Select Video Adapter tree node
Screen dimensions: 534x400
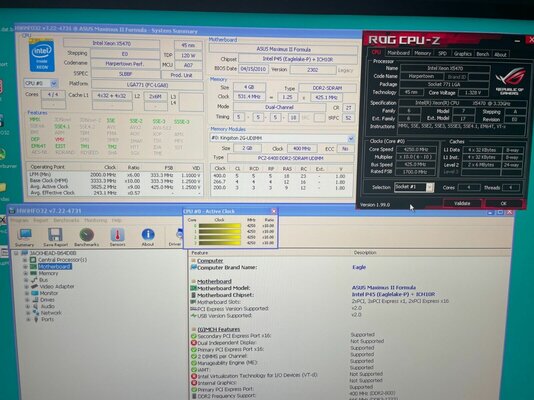57,287
